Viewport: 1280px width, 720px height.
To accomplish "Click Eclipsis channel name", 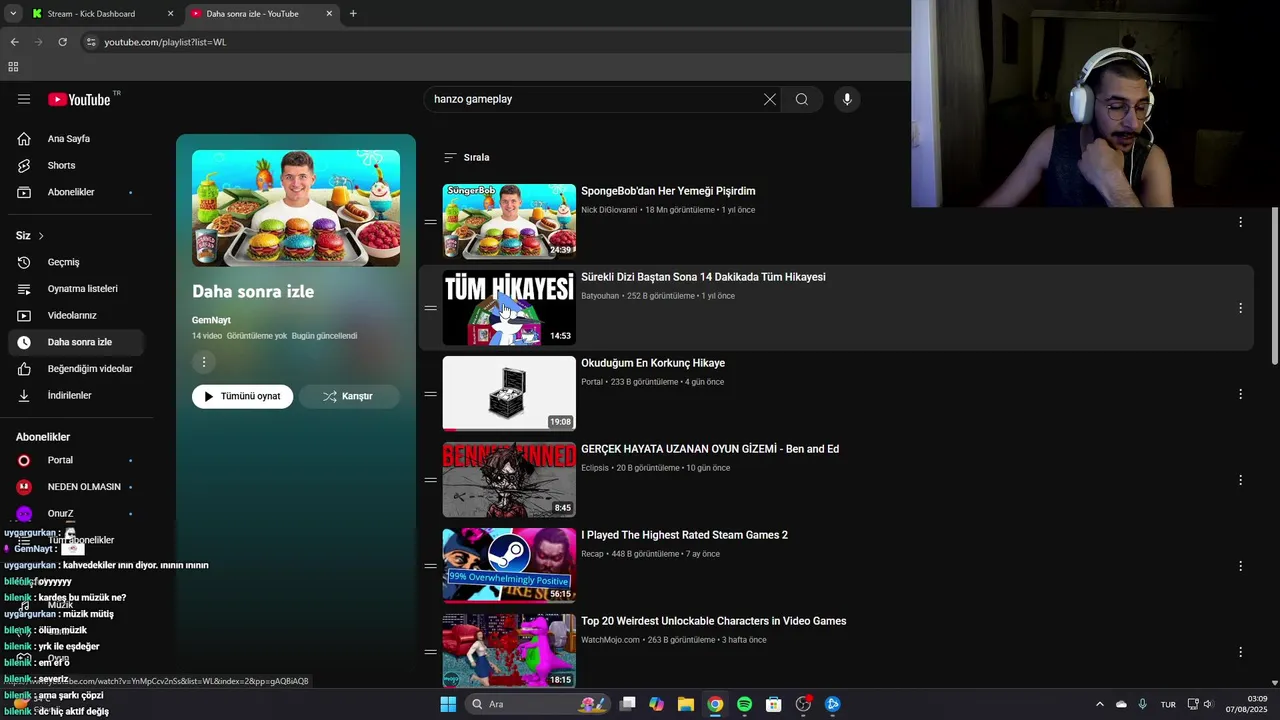I will [595, 468].
